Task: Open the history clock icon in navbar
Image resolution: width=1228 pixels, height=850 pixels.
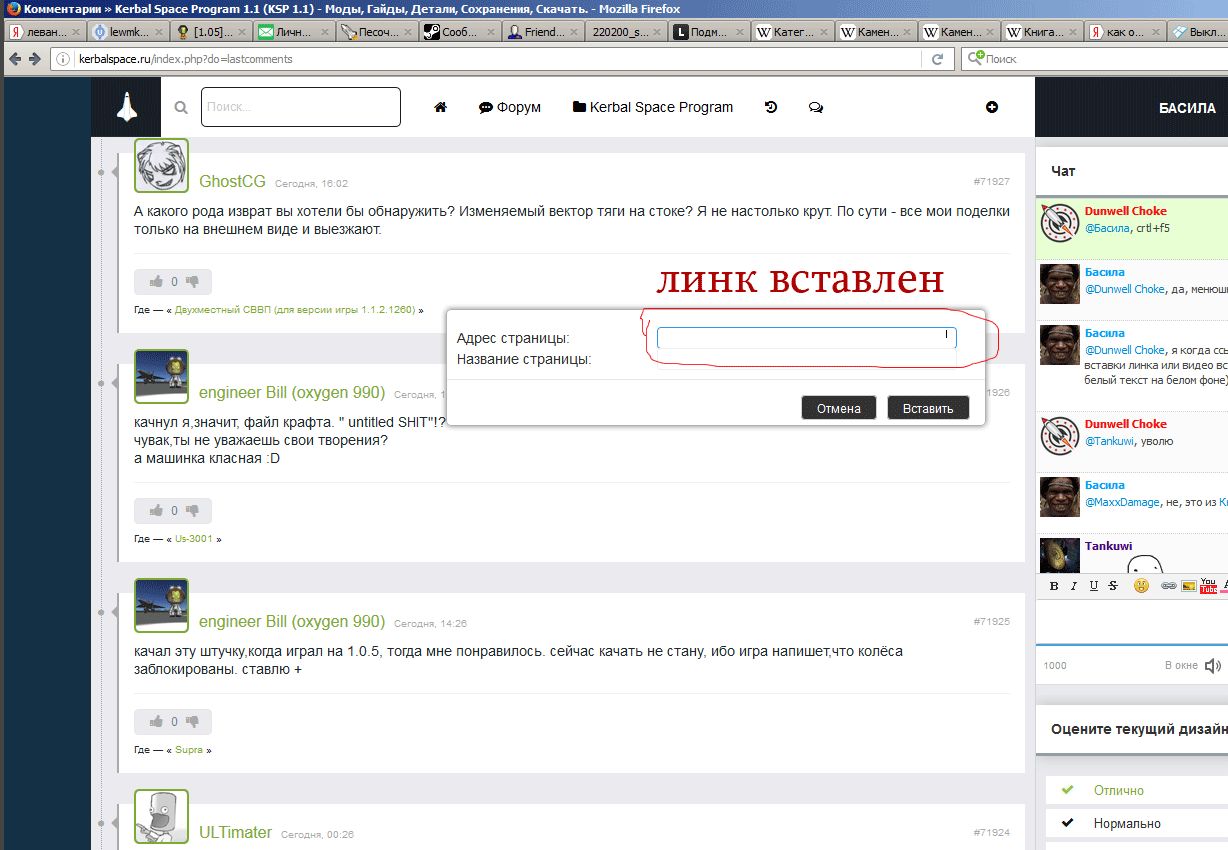Action: (771, 107)
